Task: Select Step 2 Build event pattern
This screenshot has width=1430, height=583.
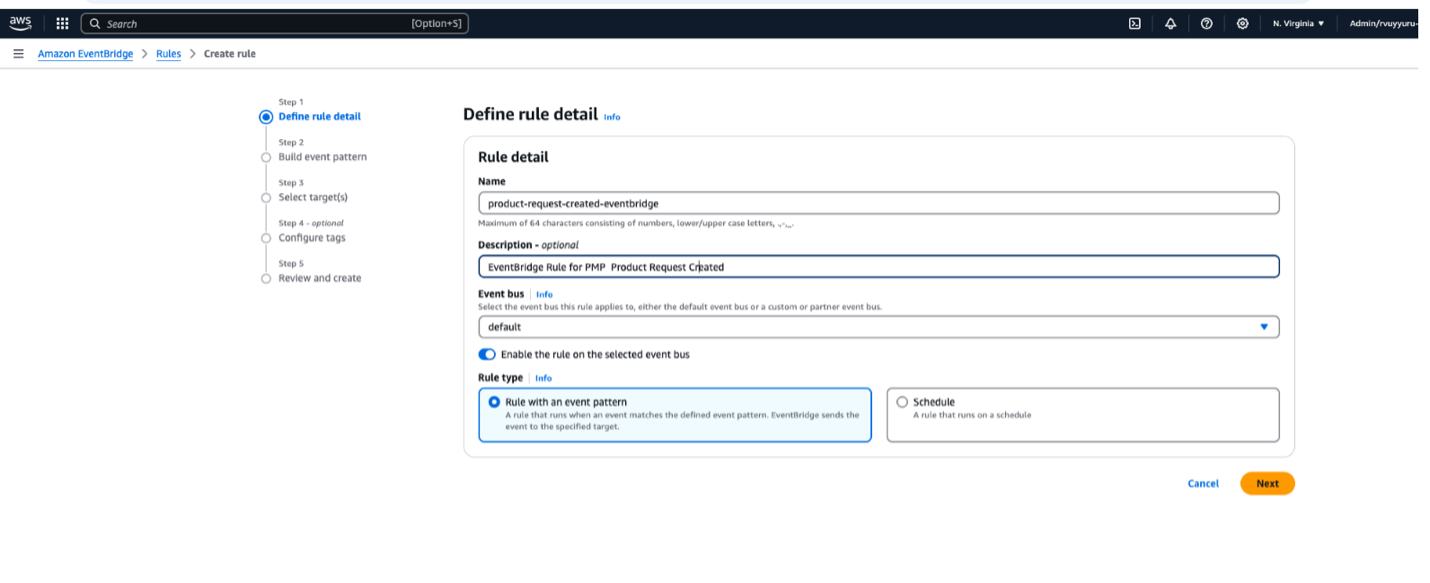Action: click(322, 157)
